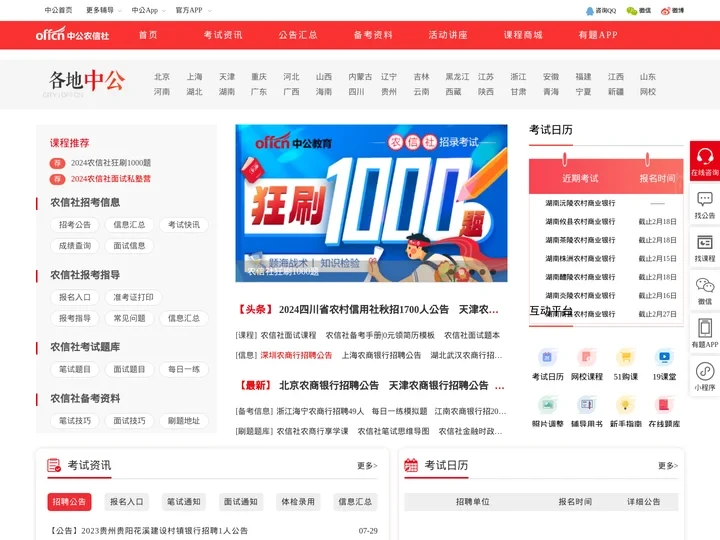Open the 活动讲座 navigation item
The image size is (720, 540).
point(448,35)
